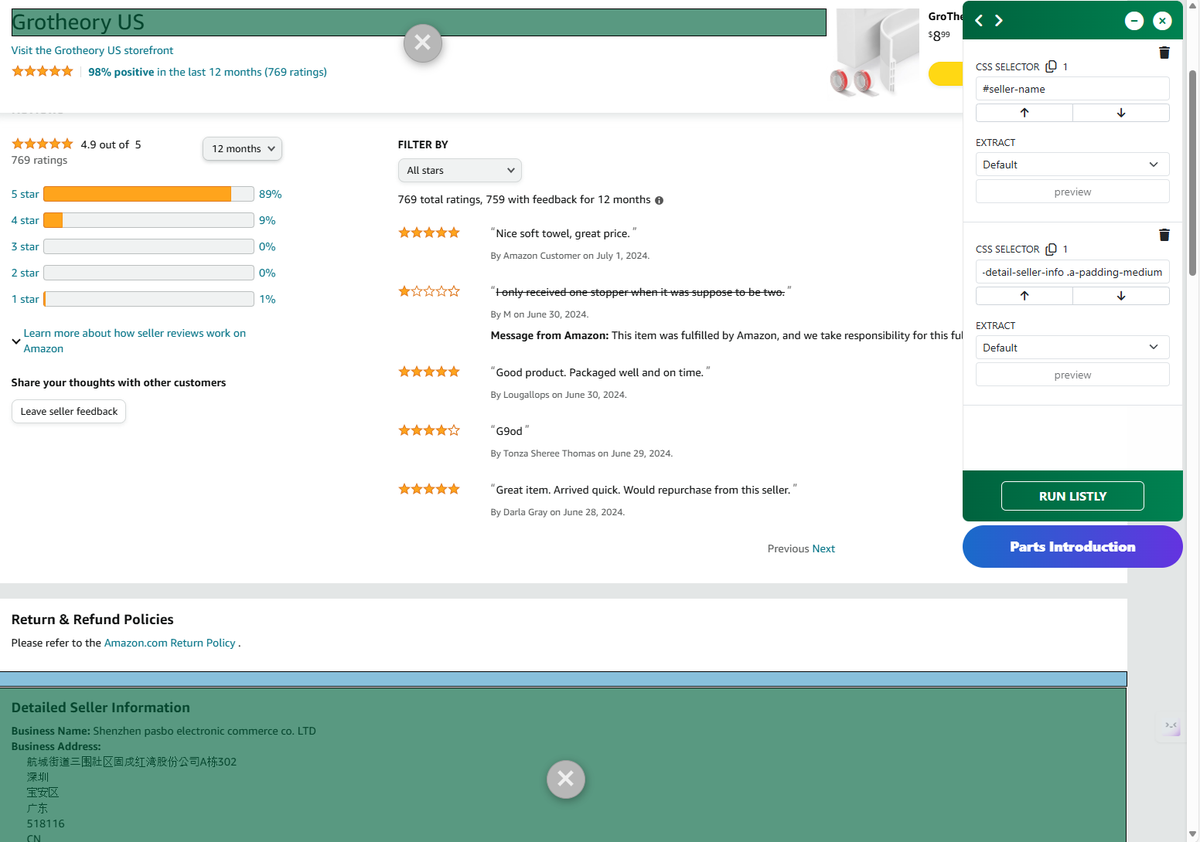The image size is (1200, 842).
Task: Click the $8.99 product price
Action: [x=939, y=35]
